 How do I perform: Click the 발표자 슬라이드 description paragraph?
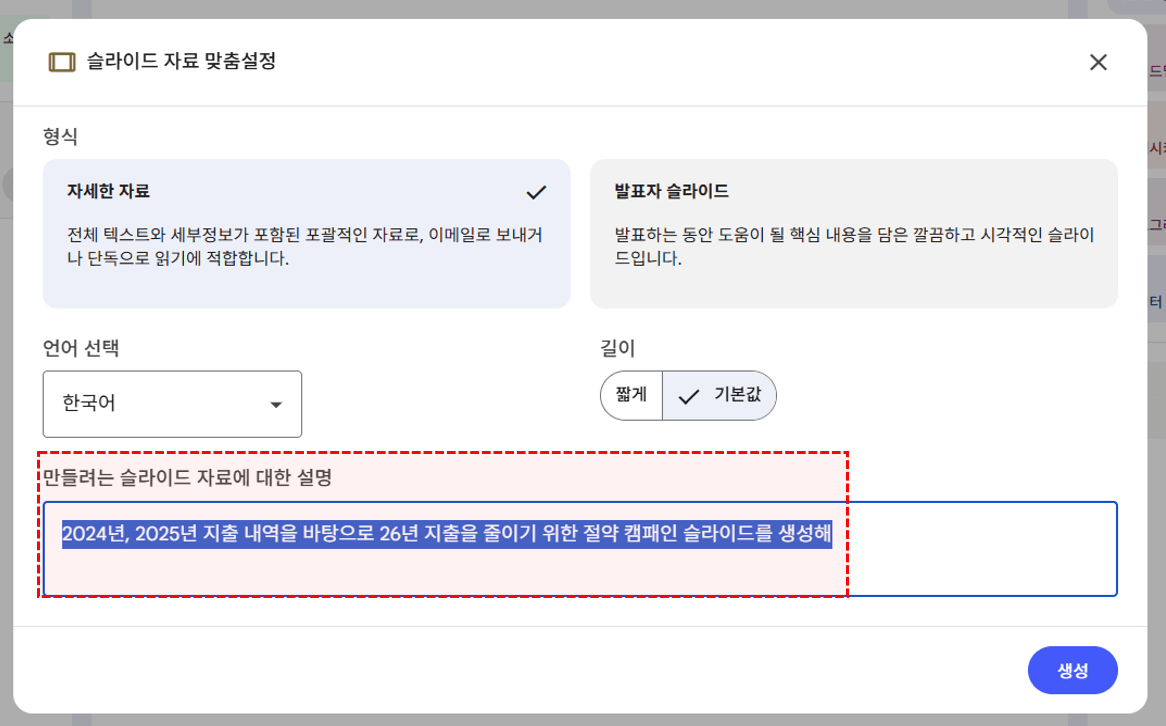[853, 247]
